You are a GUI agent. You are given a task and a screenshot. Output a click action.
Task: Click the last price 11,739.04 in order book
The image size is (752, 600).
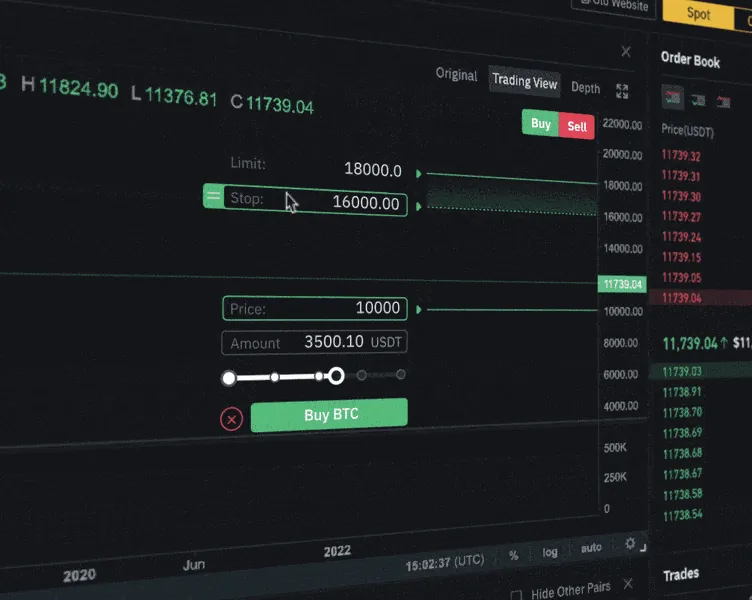click(690, 343)
